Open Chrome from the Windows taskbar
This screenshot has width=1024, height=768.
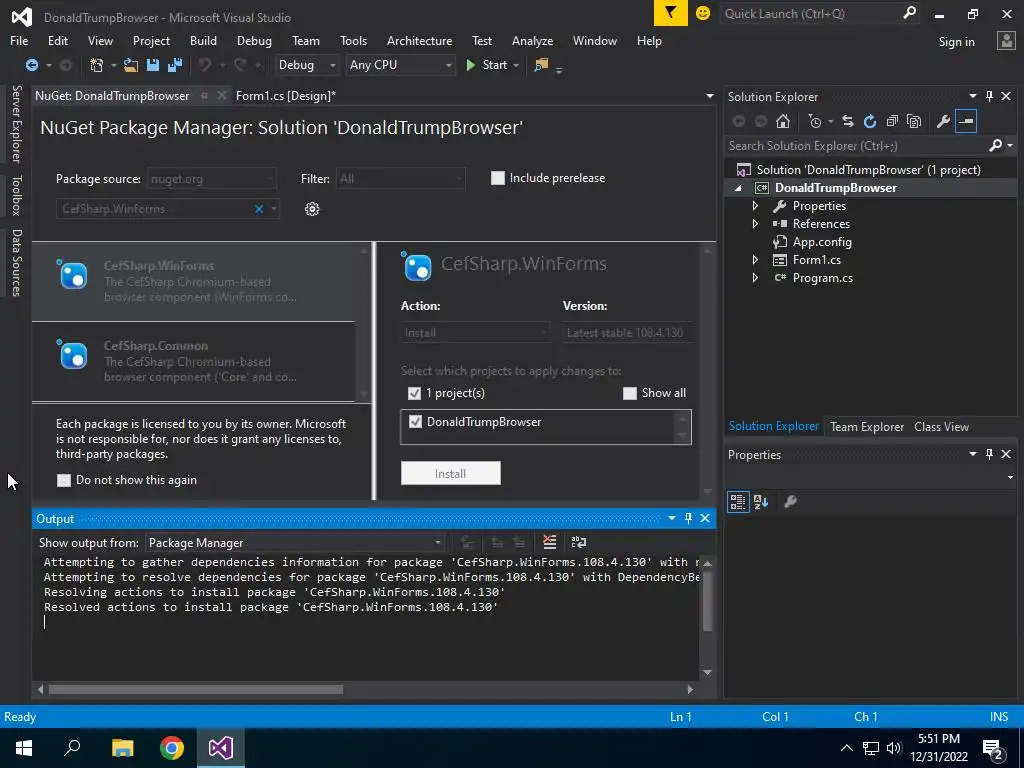pos(172,748)
